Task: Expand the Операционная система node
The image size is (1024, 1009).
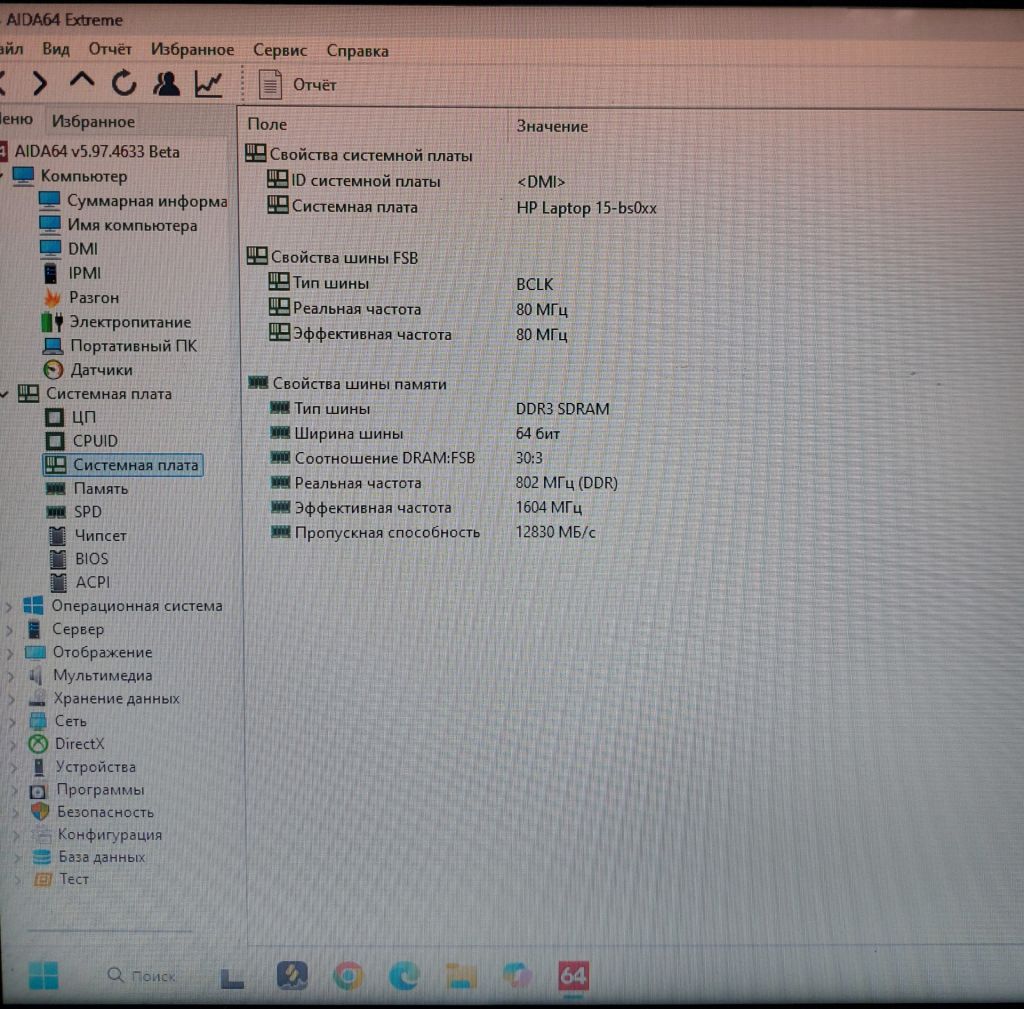Action: [9, 607]
